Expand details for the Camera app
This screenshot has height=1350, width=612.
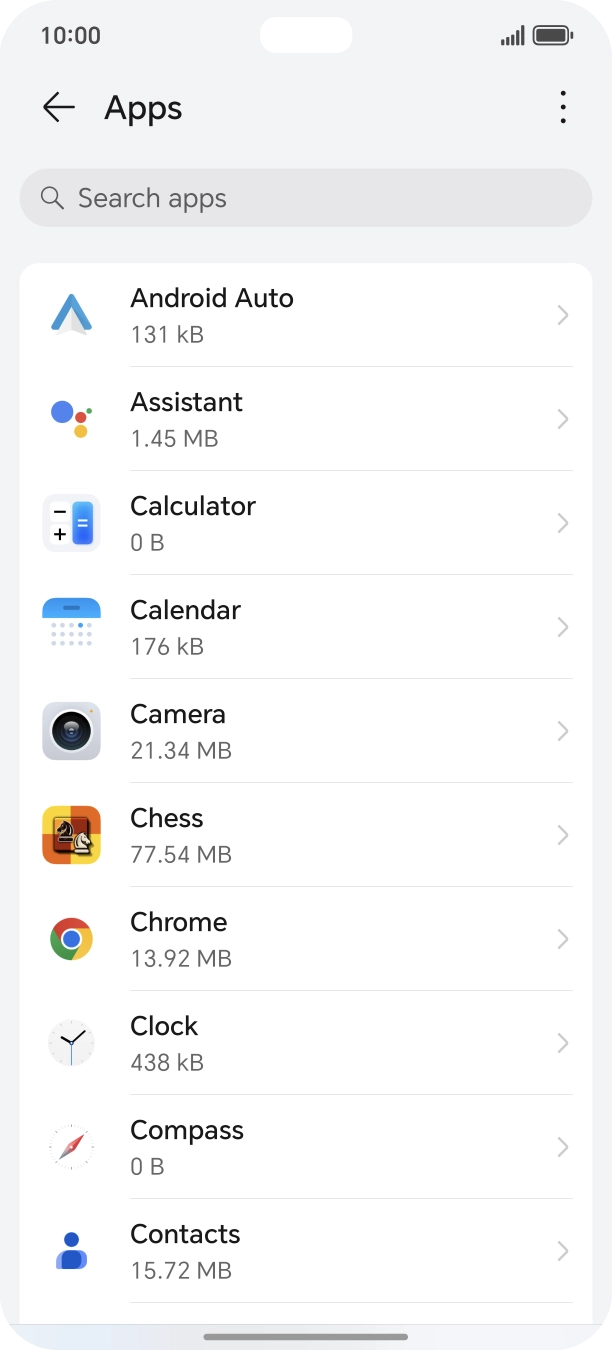click(562, 731)
